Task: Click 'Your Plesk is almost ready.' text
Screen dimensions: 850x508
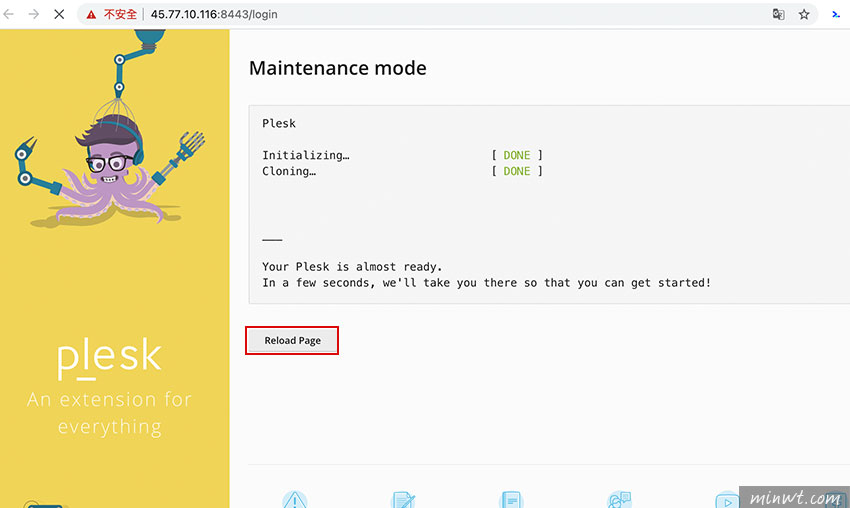Action: coord(352,267)
